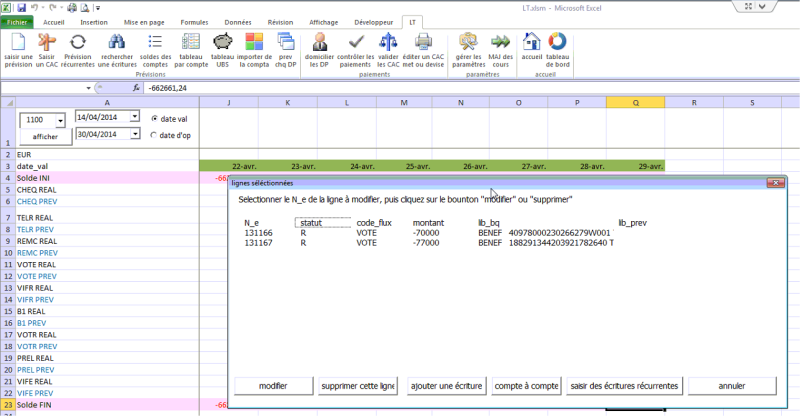The height and width of the screenshot is (416, 800).
Task: Open the 30/04/2014 date dropdown
Action: [135, 134]
